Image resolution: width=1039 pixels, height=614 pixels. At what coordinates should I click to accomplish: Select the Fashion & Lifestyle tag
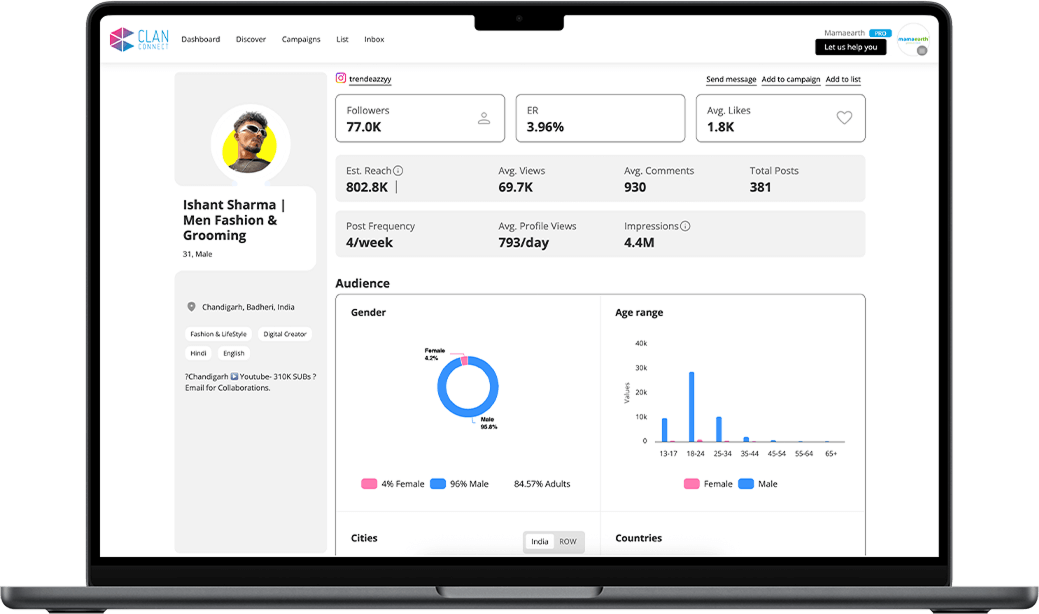[218, 334]
